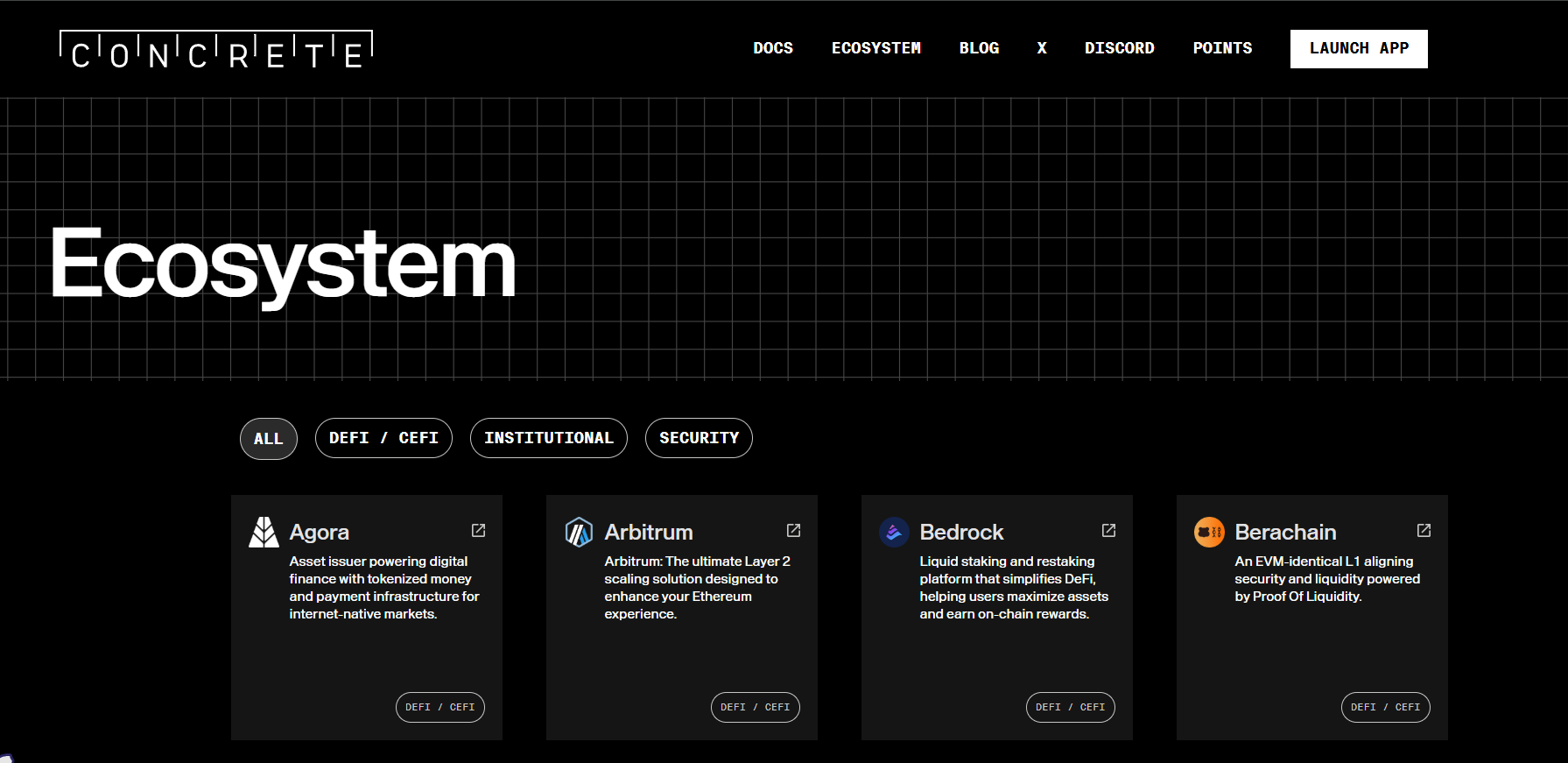
Task: Open the Agora external link icon
Action: click(478, 530)
